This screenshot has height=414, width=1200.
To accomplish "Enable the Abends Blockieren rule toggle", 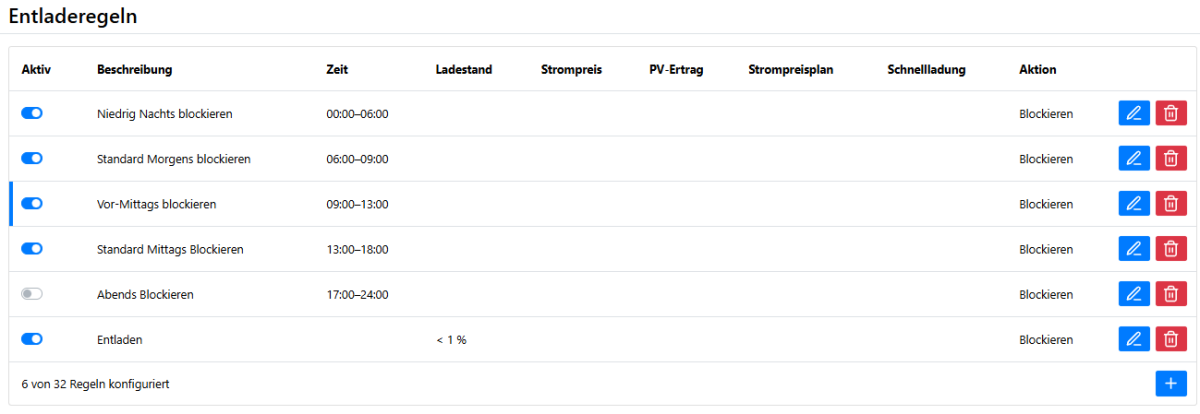I will (x=32, y=294).
